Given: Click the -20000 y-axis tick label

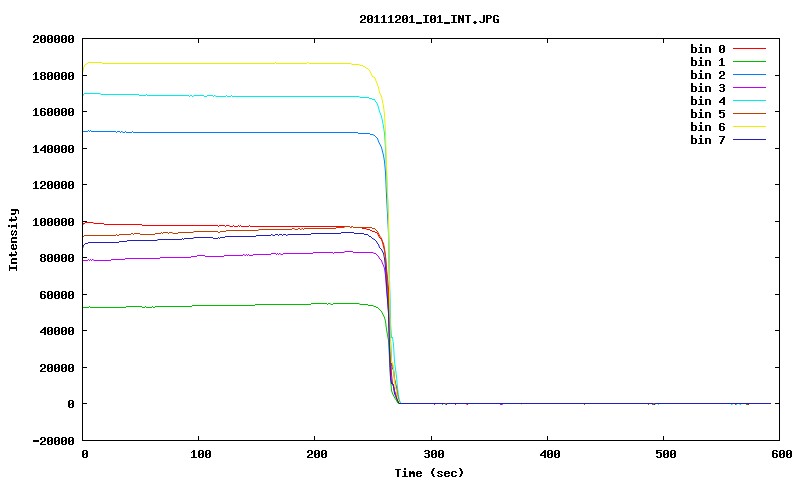Looking at the screenshot, I should pyautogui.click(x=53, y=441).
